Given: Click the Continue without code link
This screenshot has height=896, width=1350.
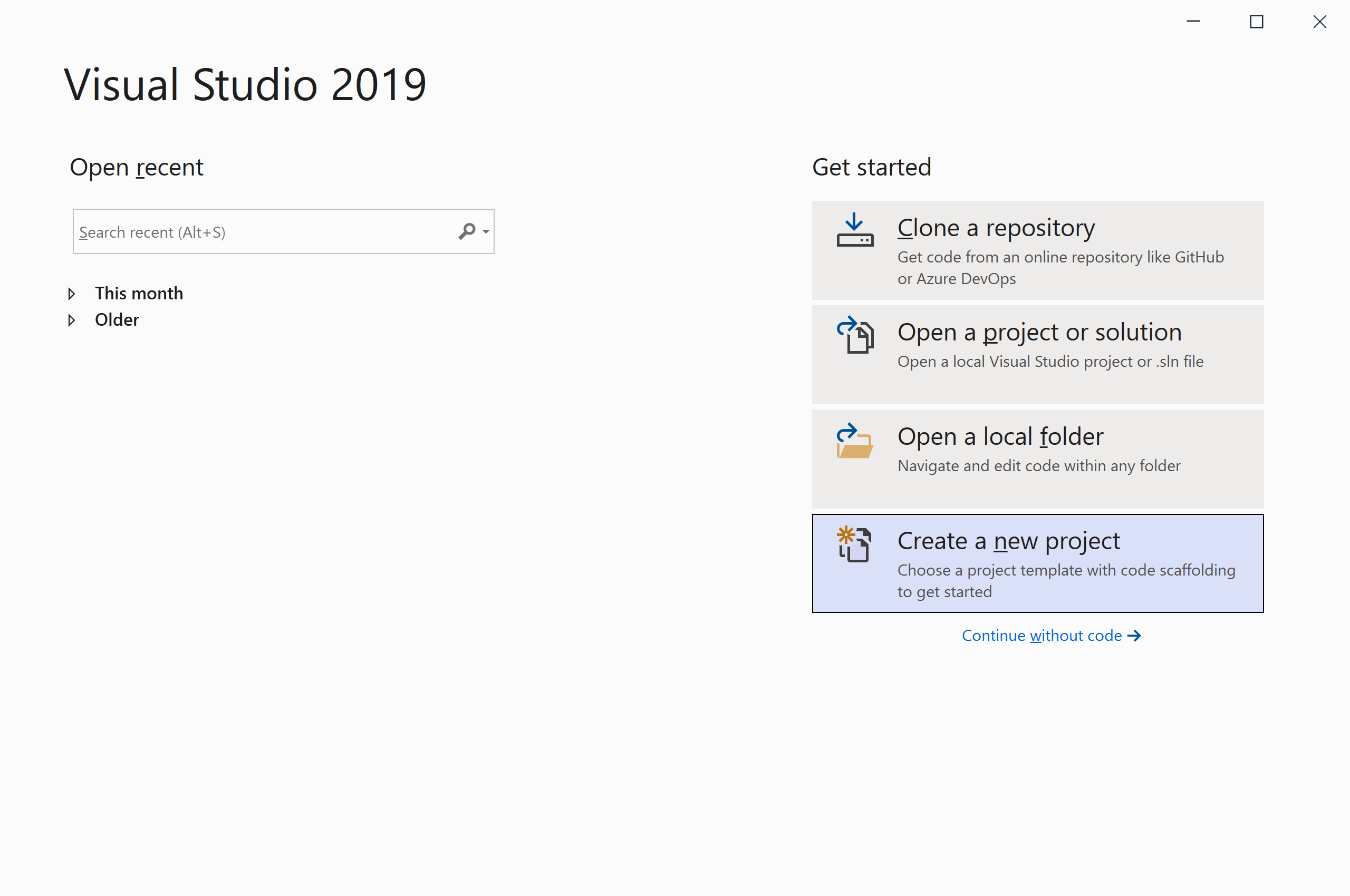Looking at the screenshot, I should pyautogui.click(x=1042, y=635).
